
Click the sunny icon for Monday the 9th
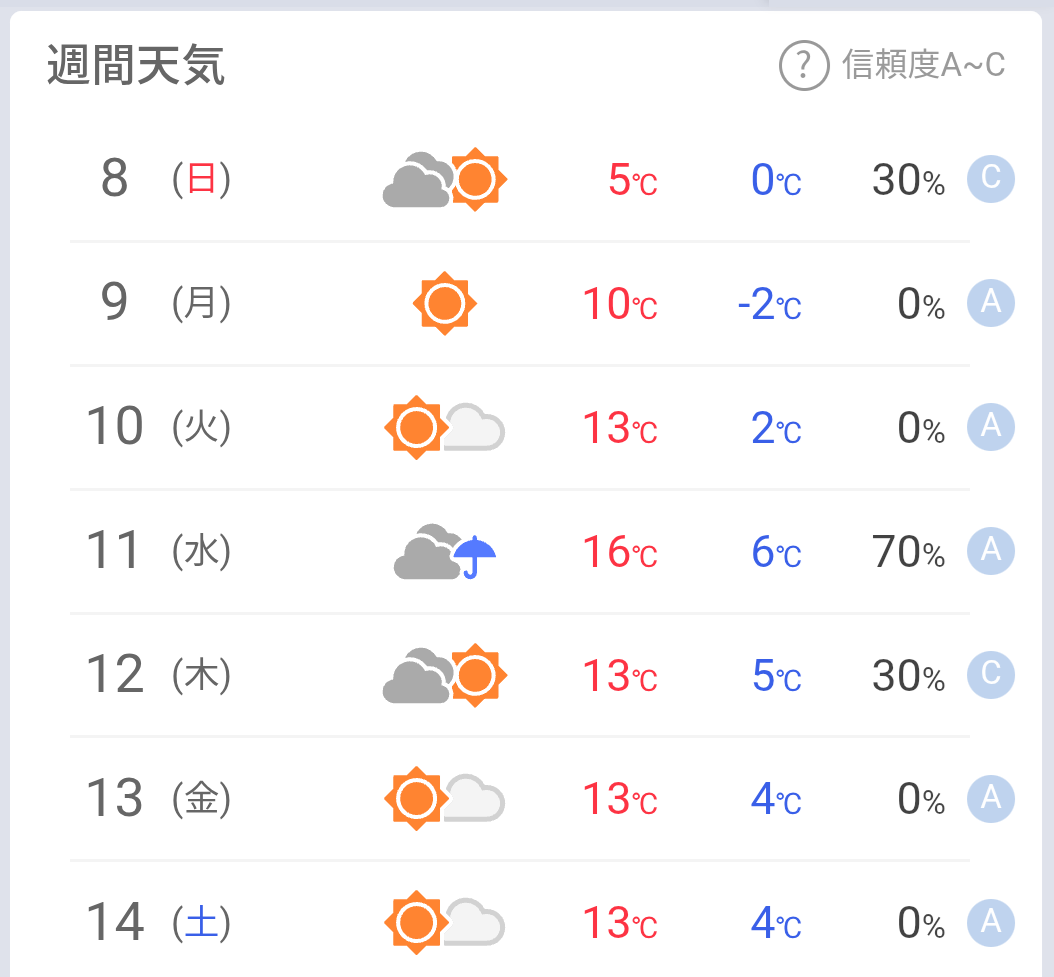(445, 303)
